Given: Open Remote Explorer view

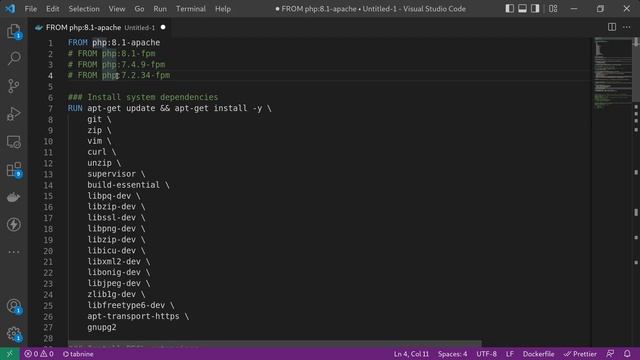Looking at the screenshot, I should [14, 142].
